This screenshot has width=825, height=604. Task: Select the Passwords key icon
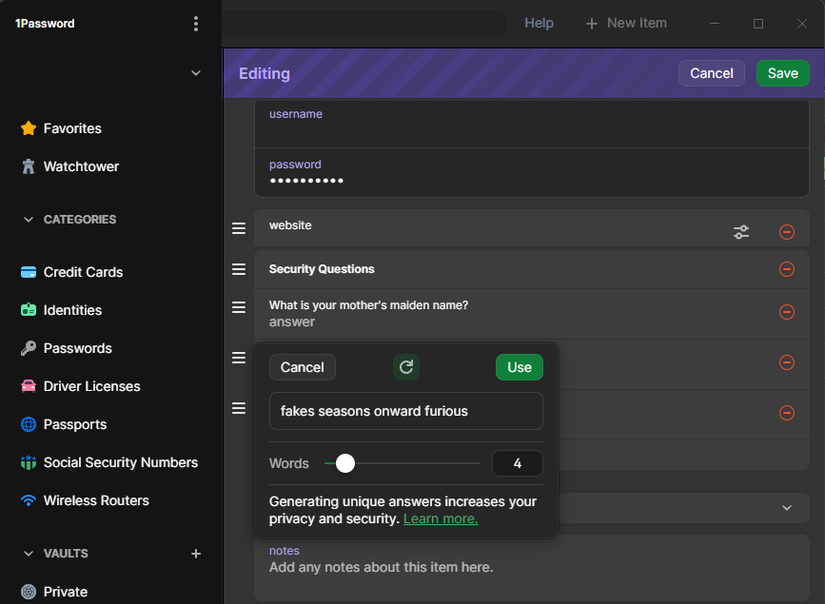point(27,348)
